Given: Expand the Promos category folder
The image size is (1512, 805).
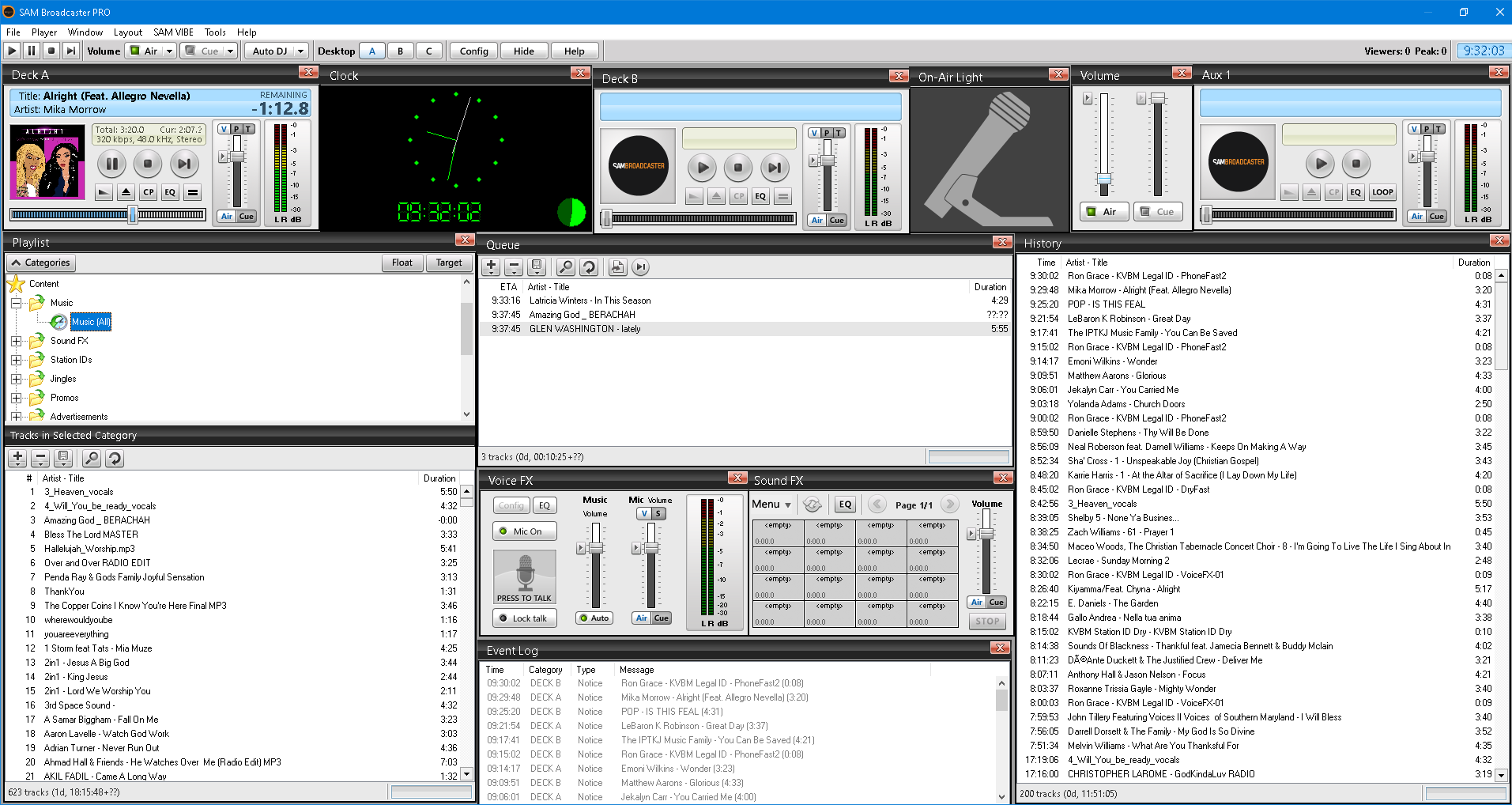Looking at the screenshot, I should 16,398.
